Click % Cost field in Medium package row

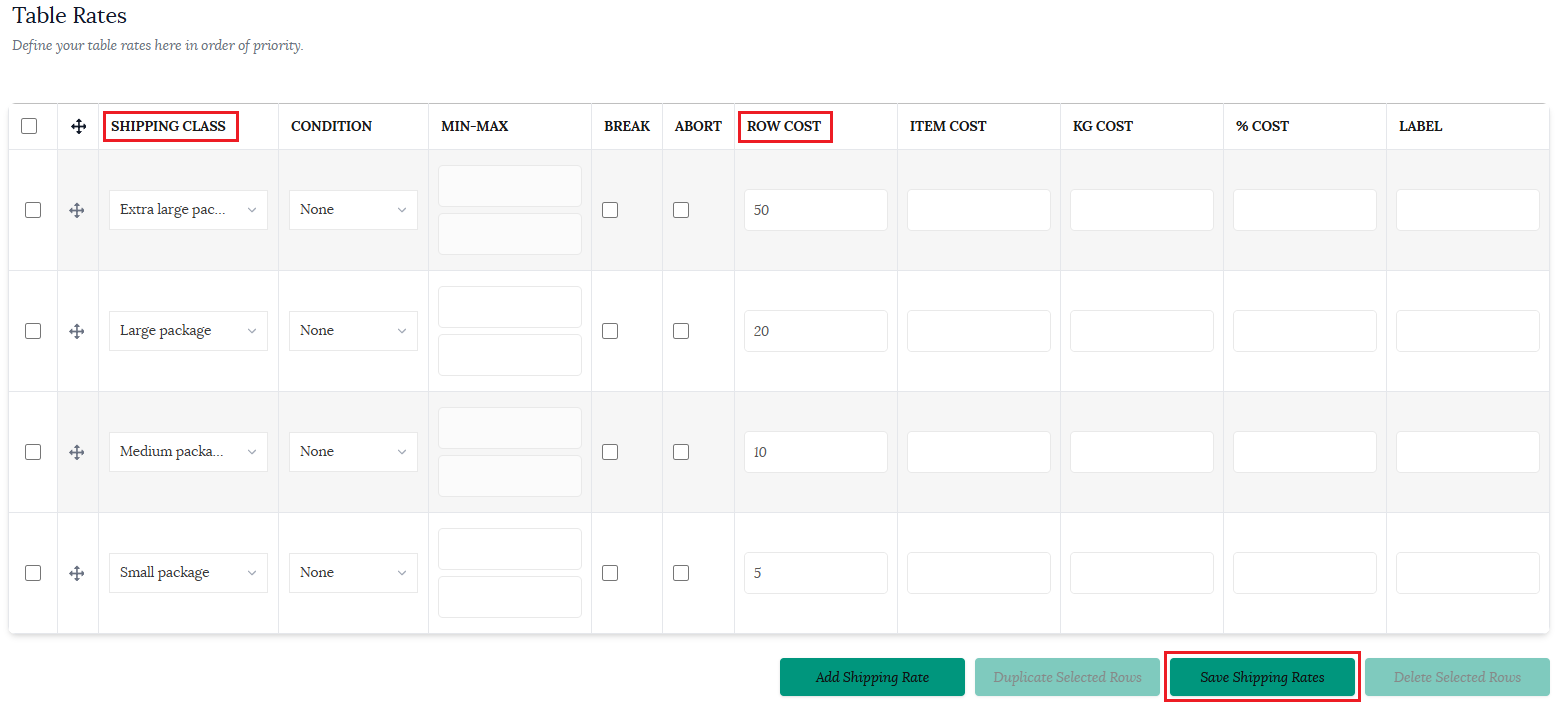[x=1305, y=452]
